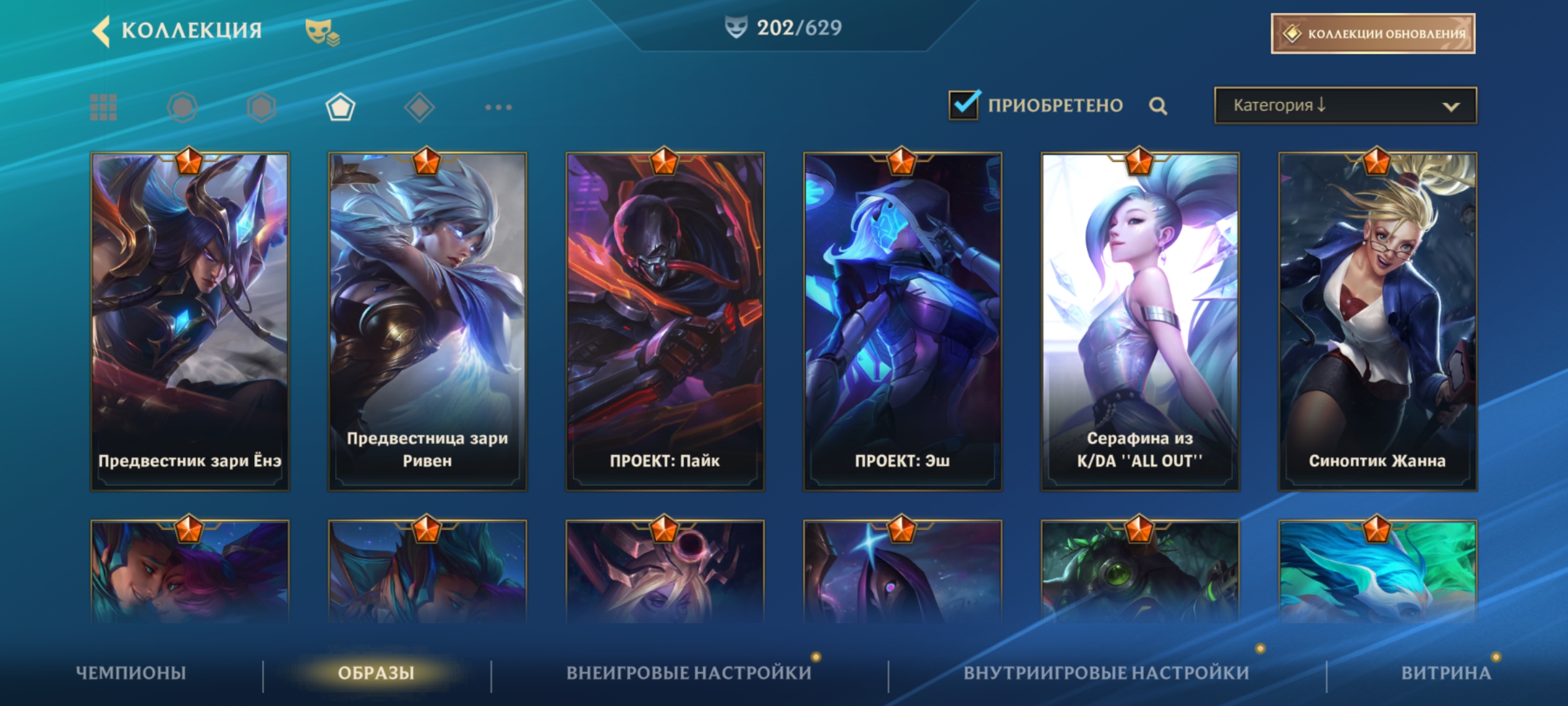This screenshot has height=706, width=1568.
Task: Open the Серафина из K/DA ALL OUT card
Action: pyautogui.click(x=1139, y=321)
